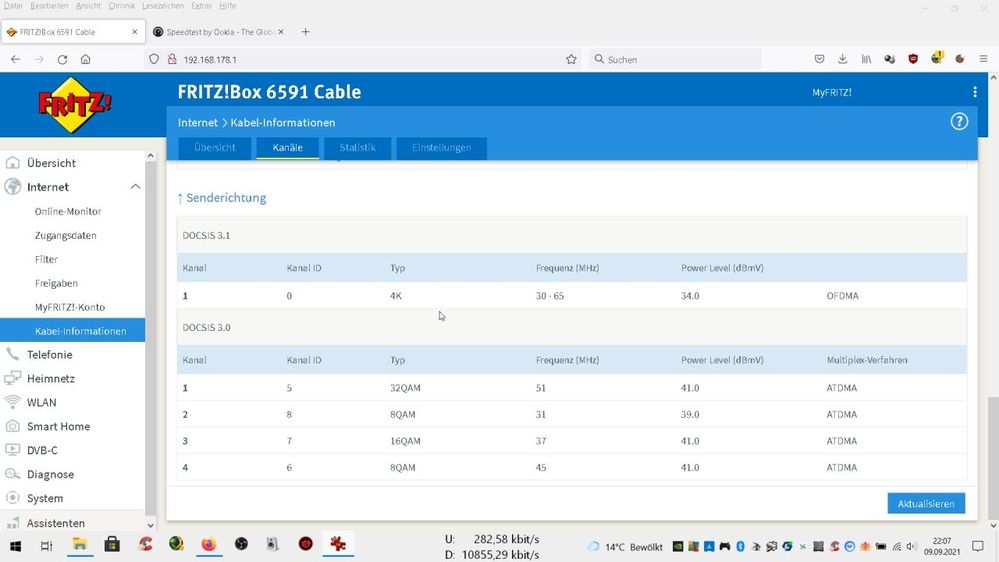Image resolution: width=999 pixels, height=562 pixels.
Task: Bookmark this page with the star icon
Action: 571,59
